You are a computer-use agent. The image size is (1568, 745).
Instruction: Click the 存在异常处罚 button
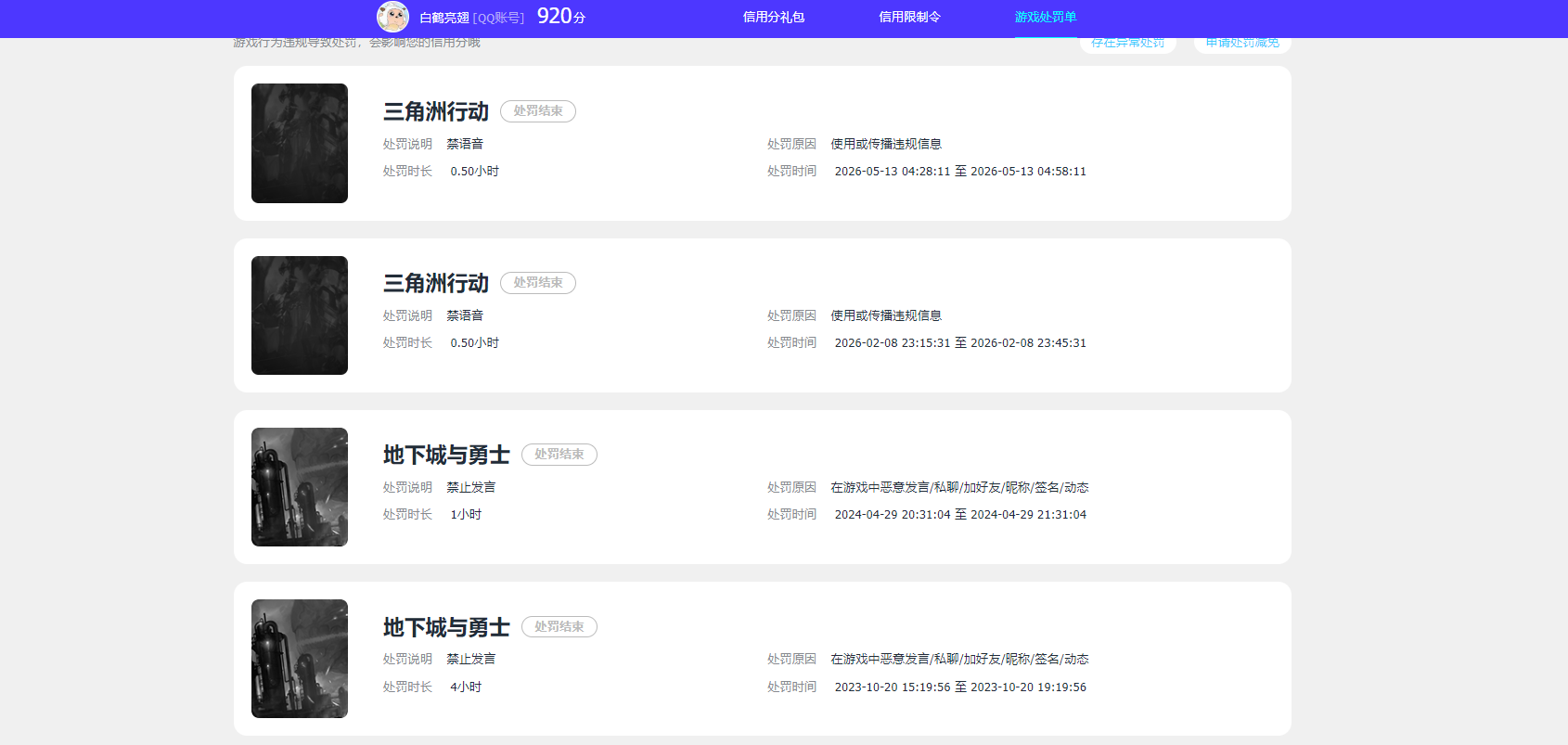(x=1127, y=44)
